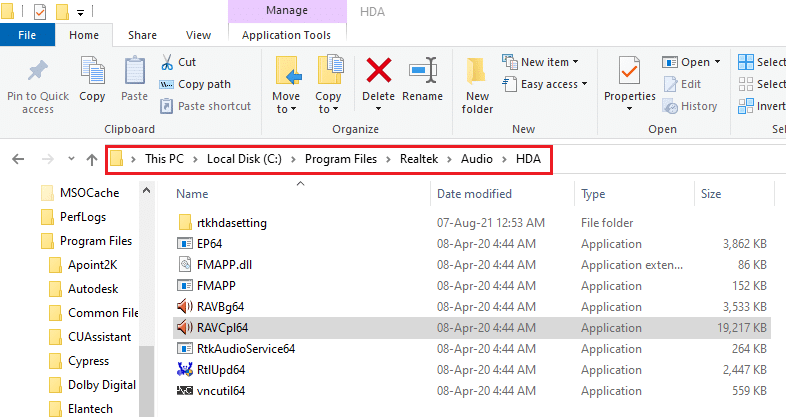This screenshot has width=786, height=417.
Task: Click the RtlUpd64 application icon
Action: click(x=184, y=369)
